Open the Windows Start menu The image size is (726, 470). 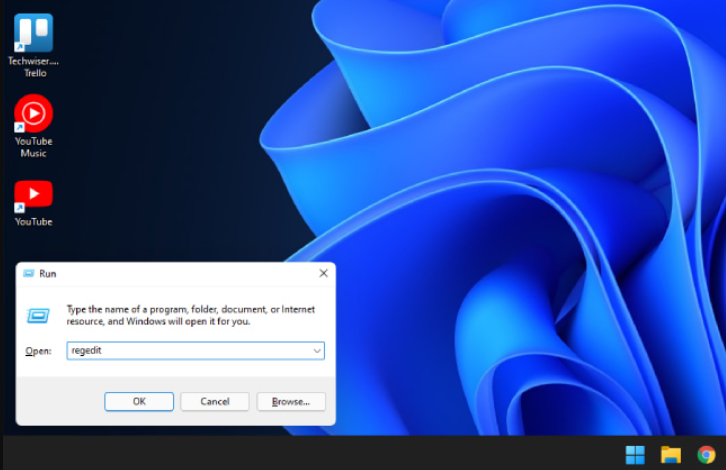635,455
